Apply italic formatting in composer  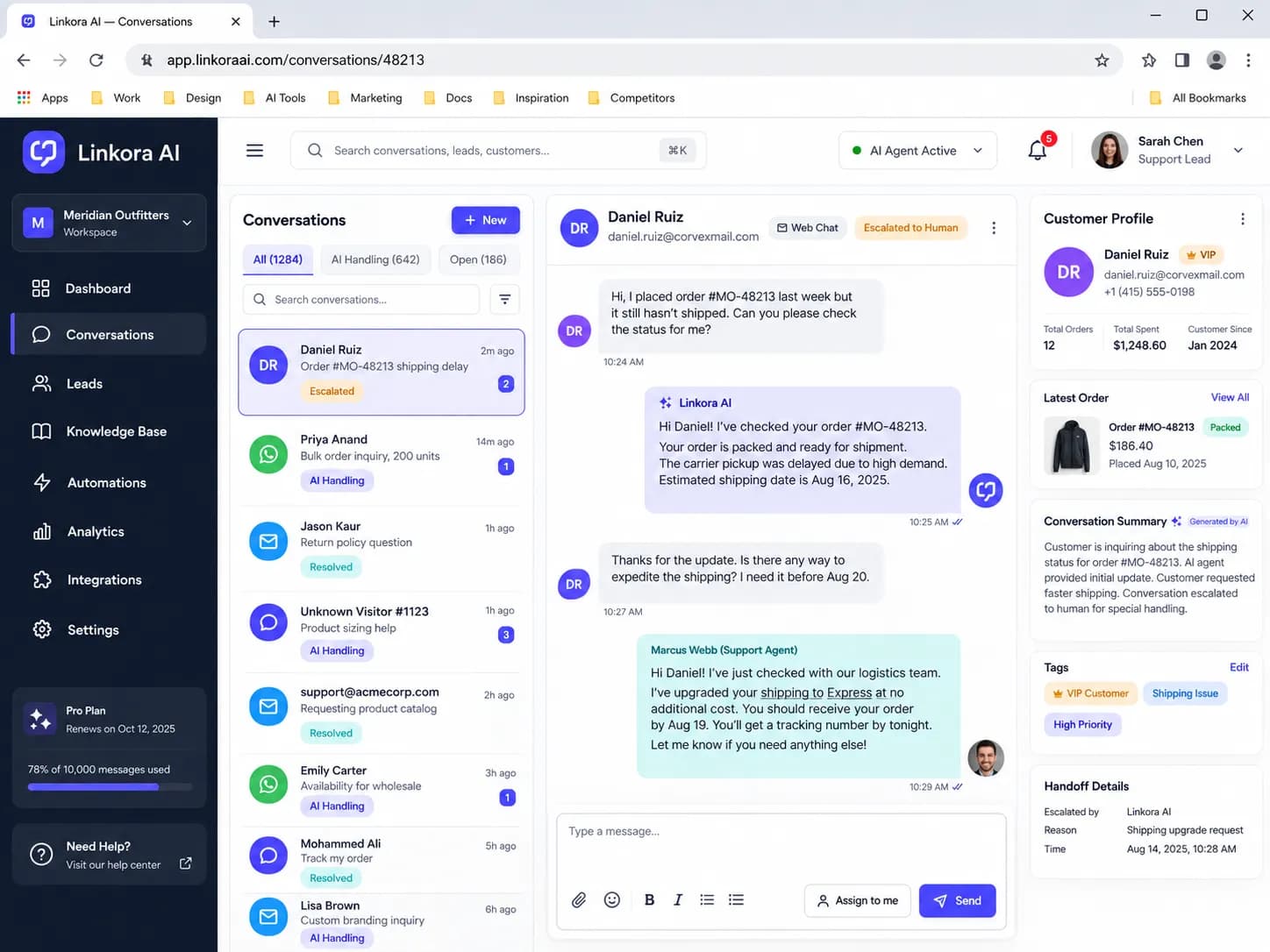[x=678, y=899]
